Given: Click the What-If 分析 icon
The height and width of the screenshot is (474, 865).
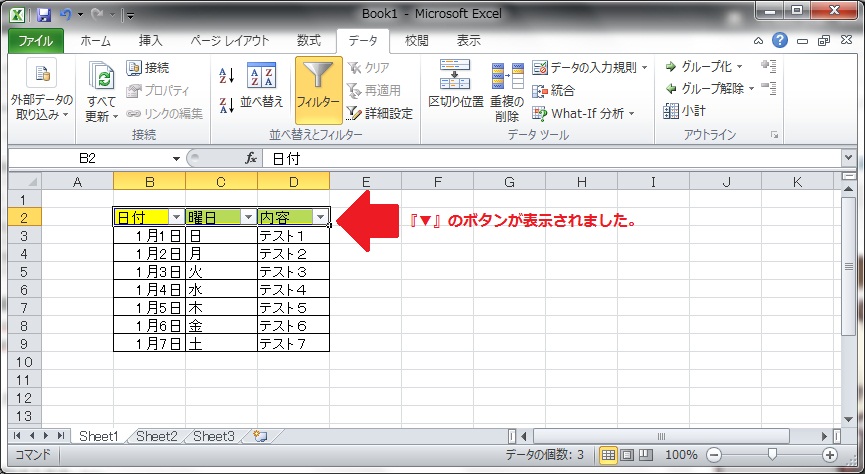Looking at the screenshot, I should [x=540, y=114].
